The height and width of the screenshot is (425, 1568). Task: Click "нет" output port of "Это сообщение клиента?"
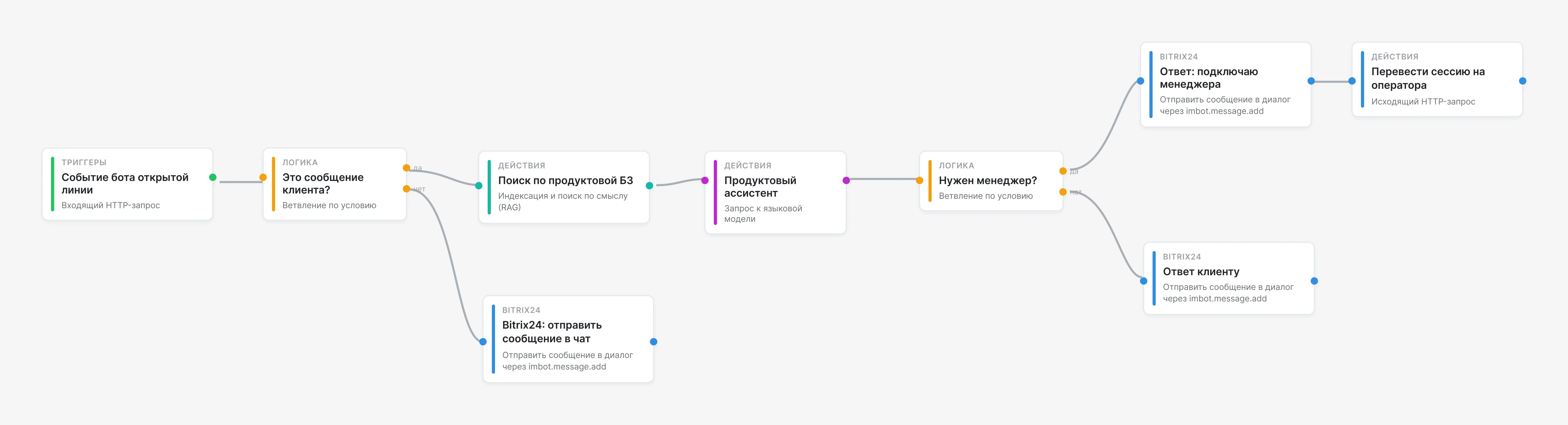(407, 189)
